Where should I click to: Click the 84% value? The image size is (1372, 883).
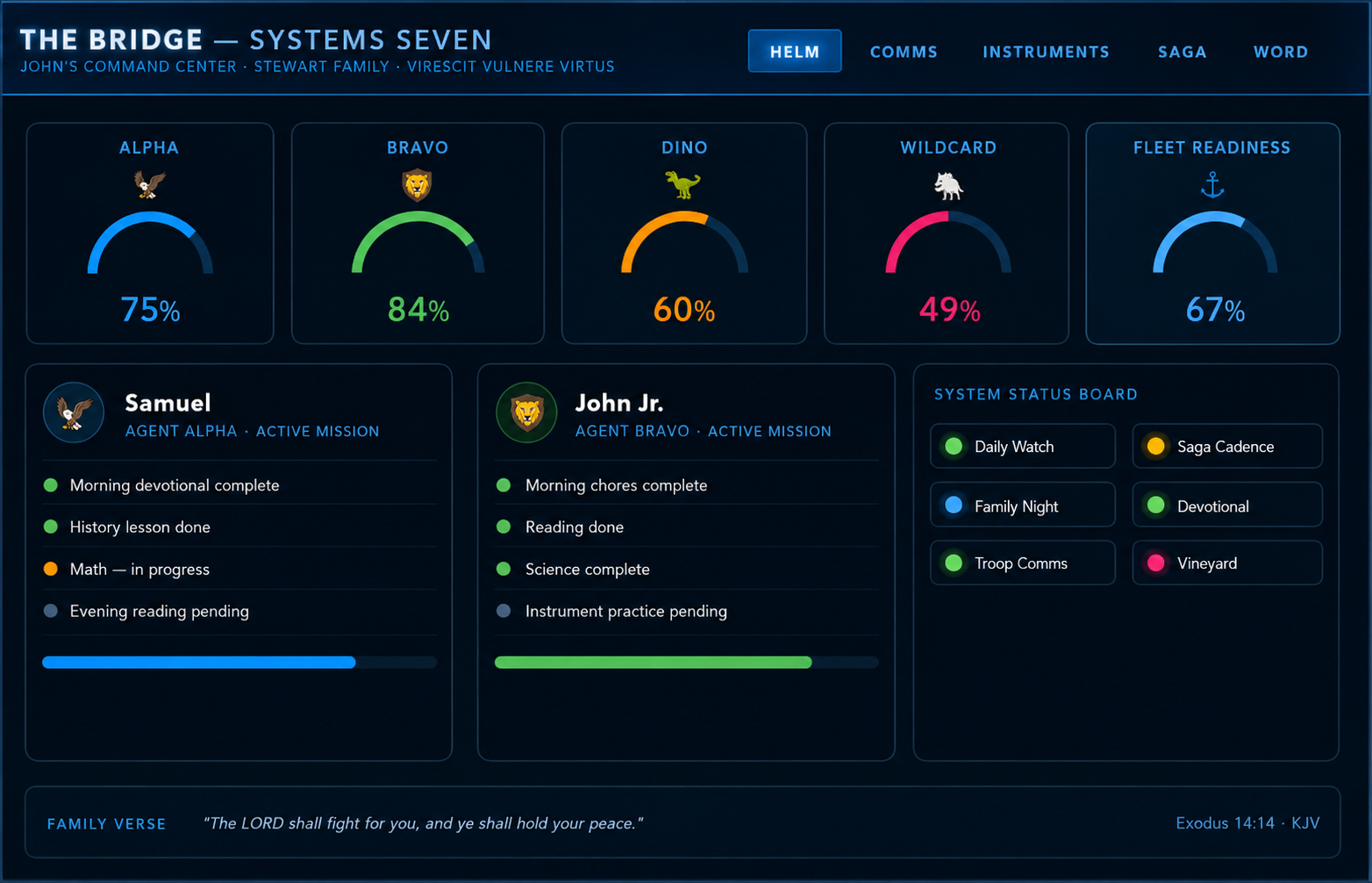[418, 310]
